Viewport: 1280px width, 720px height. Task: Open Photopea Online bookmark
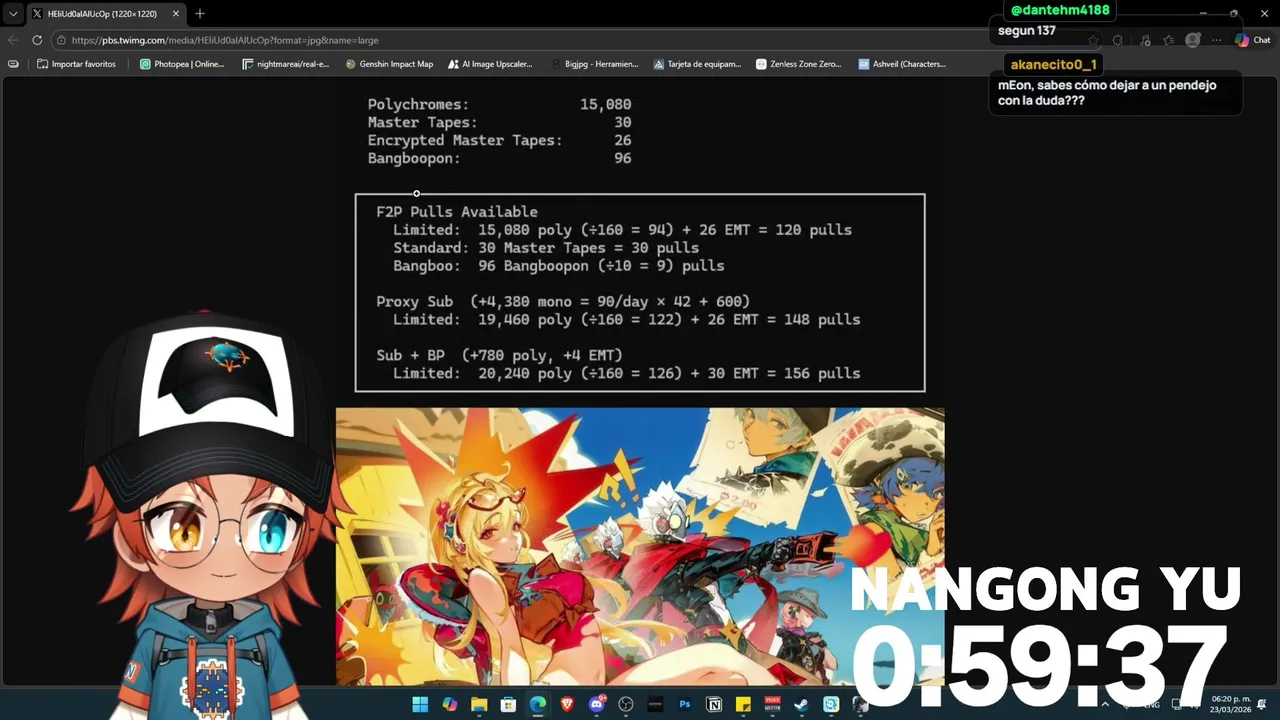point(182,64)
